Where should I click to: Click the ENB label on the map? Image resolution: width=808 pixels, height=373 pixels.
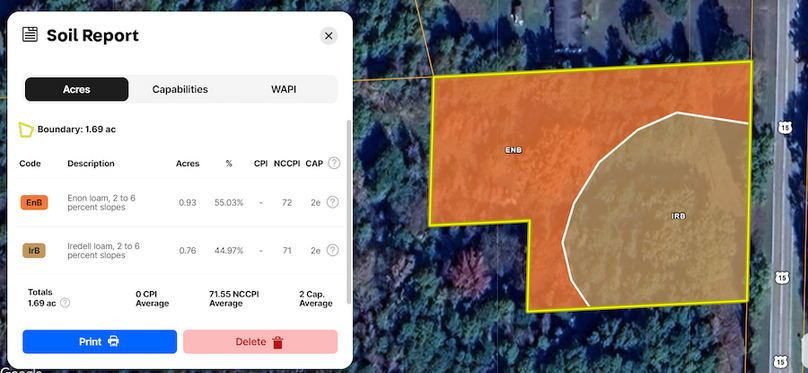pos(513,150)
